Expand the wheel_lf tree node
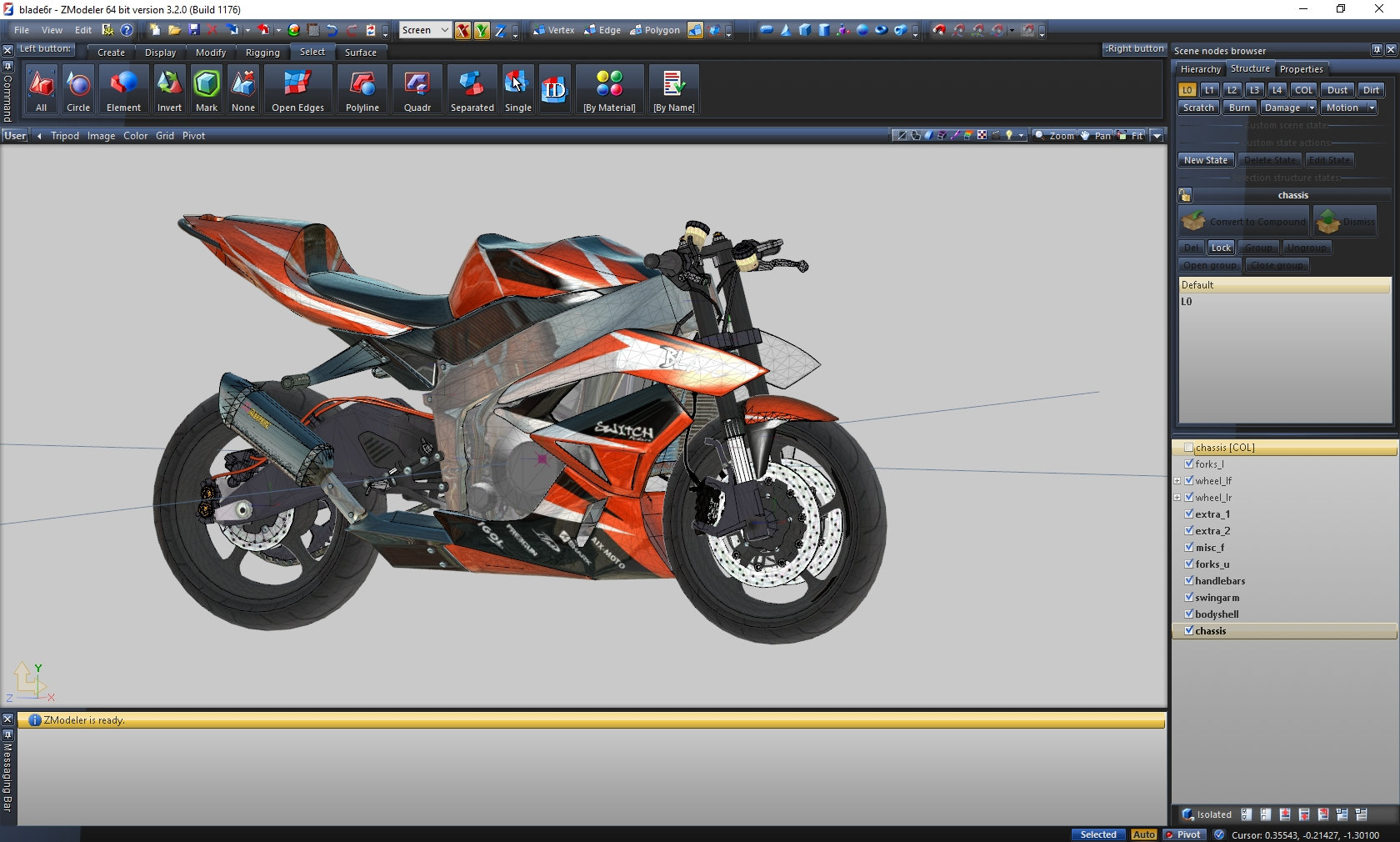1400x842 pixels. 1177,481
